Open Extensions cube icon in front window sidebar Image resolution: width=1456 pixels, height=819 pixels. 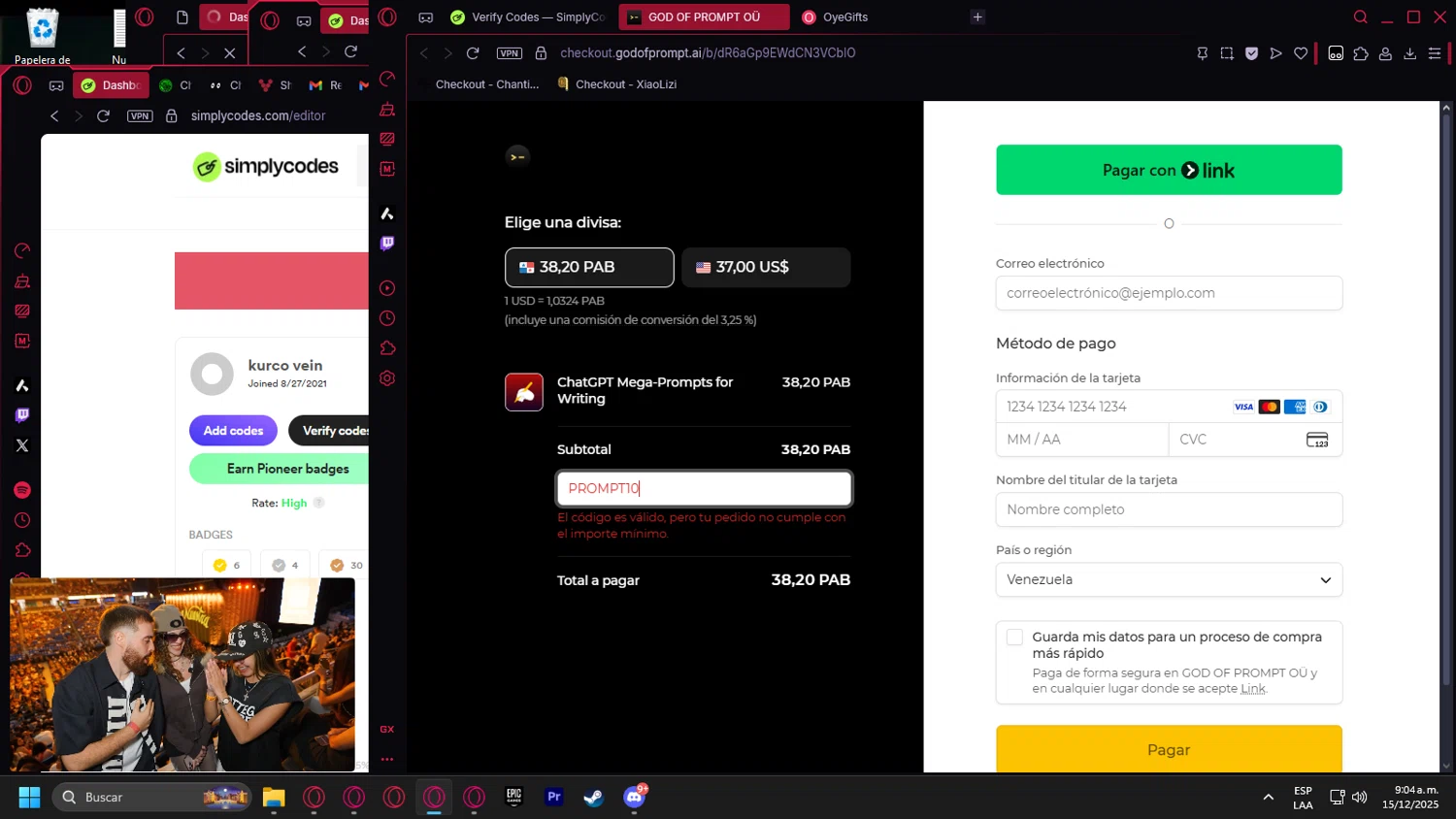[x=387, y=348]
